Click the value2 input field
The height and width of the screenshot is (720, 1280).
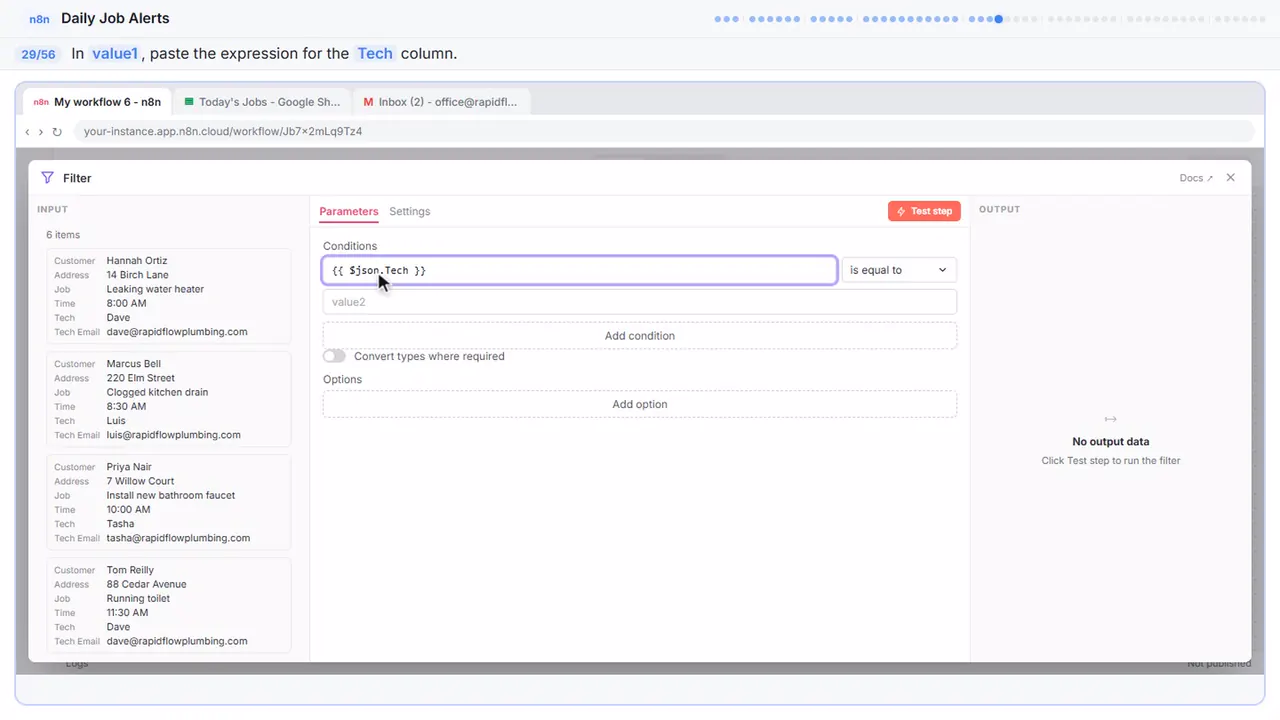640,302
